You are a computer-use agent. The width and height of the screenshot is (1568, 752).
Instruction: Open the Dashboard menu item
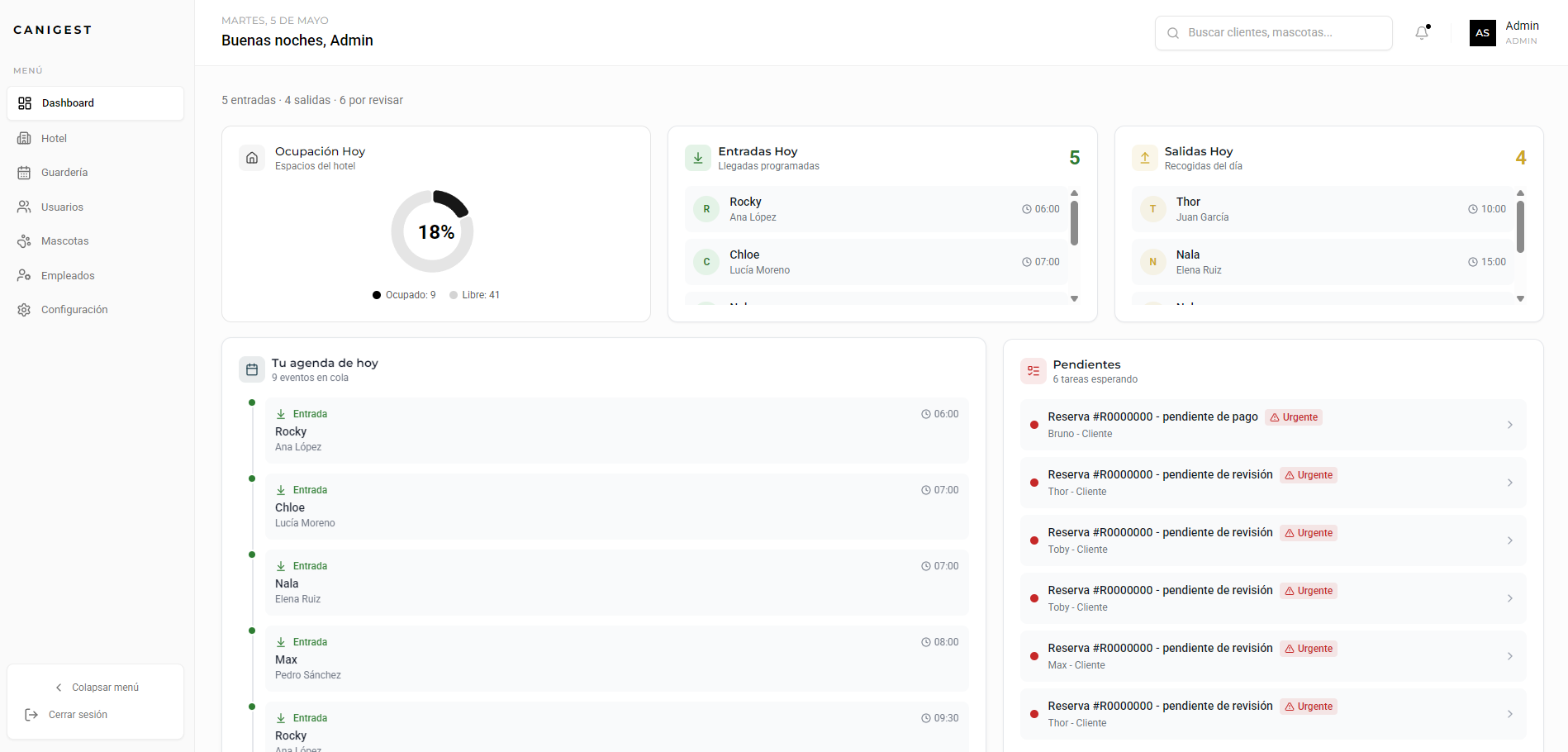pos(95,103)
